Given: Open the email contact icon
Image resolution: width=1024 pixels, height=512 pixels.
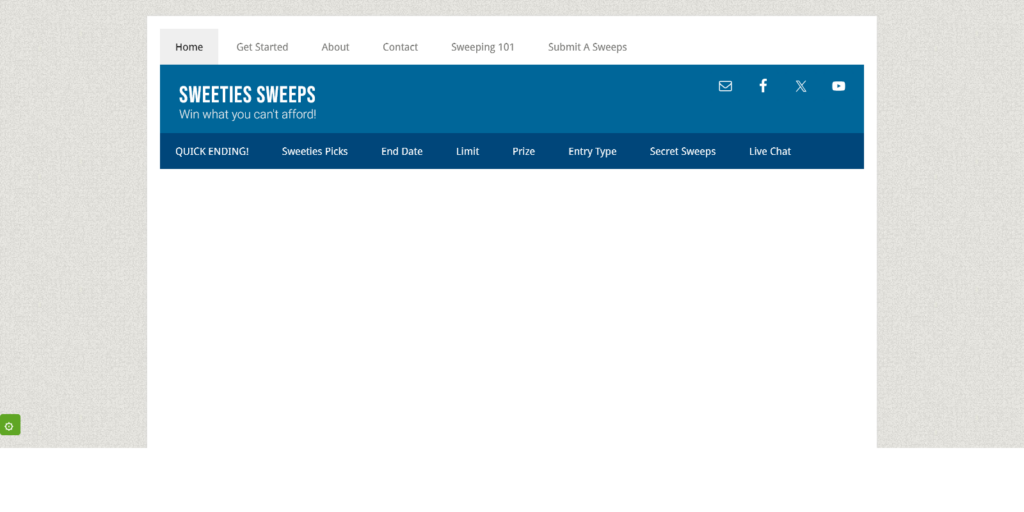Looking at the screenshot, I should pos(725,86).
